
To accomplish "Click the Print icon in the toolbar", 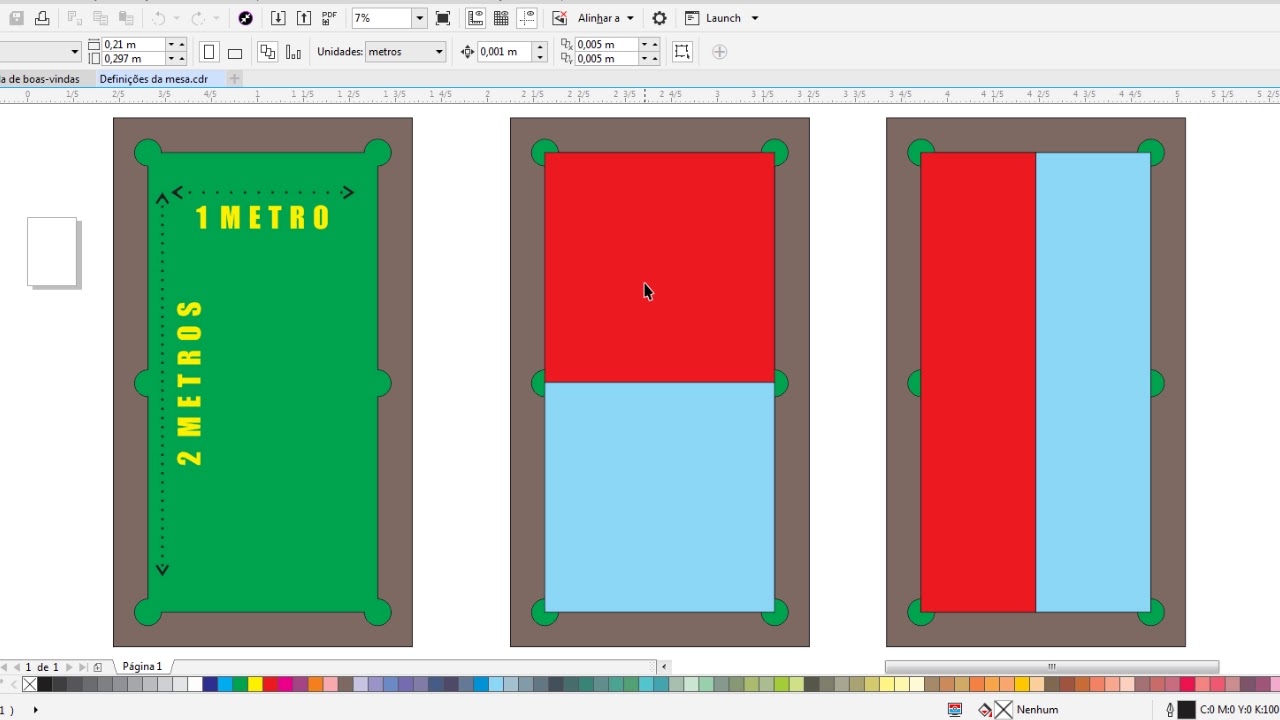I will tap(42, 18).
